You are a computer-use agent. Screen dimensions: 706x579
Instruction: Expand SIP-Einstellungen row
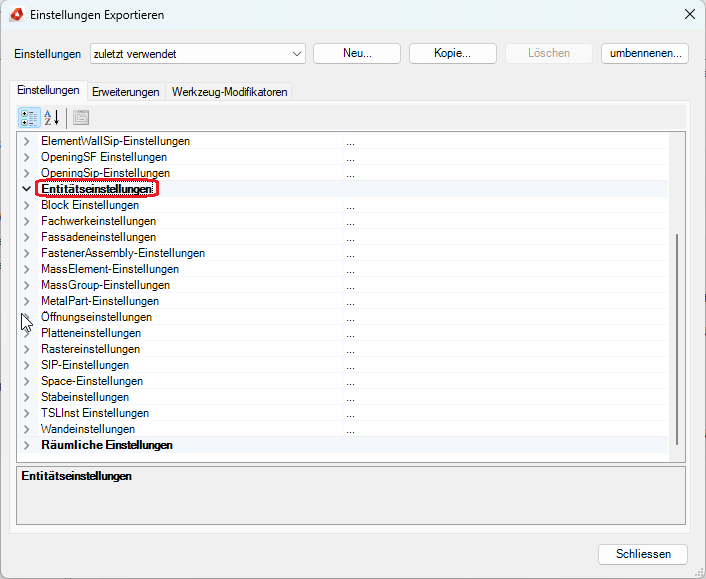27,365
